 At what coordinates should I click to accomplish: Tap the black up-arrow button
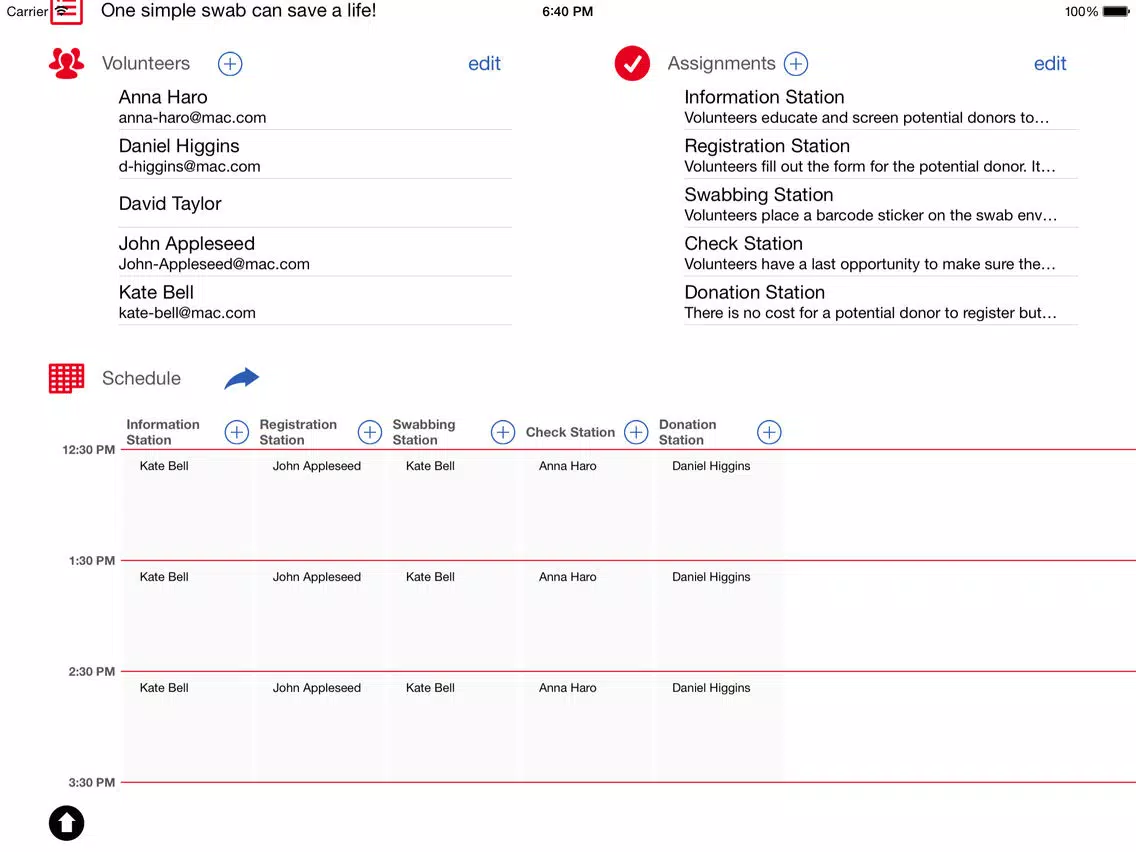[66, 823]
